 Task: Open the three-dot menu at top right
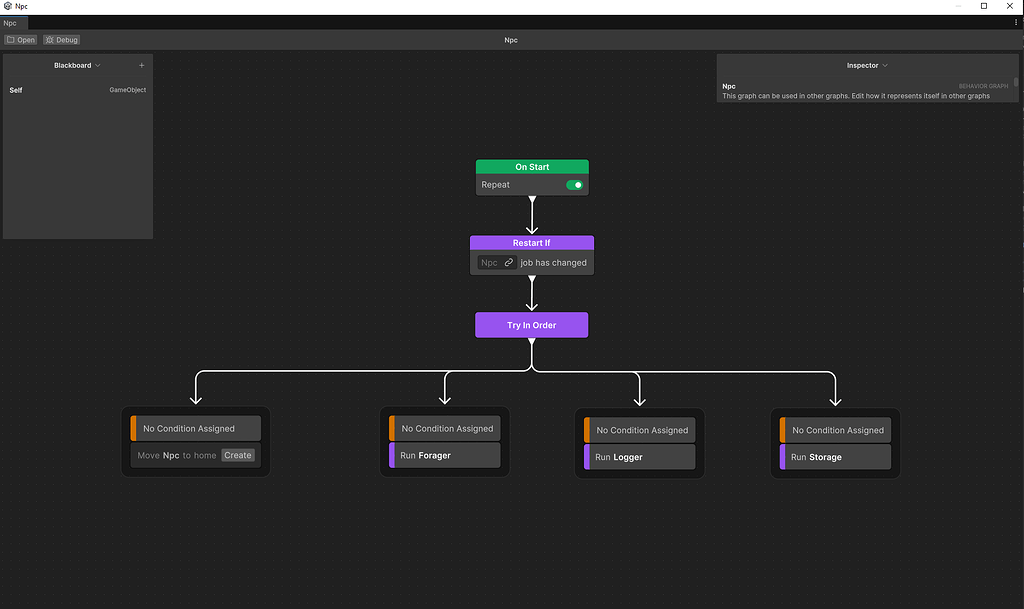point(1016,22)
